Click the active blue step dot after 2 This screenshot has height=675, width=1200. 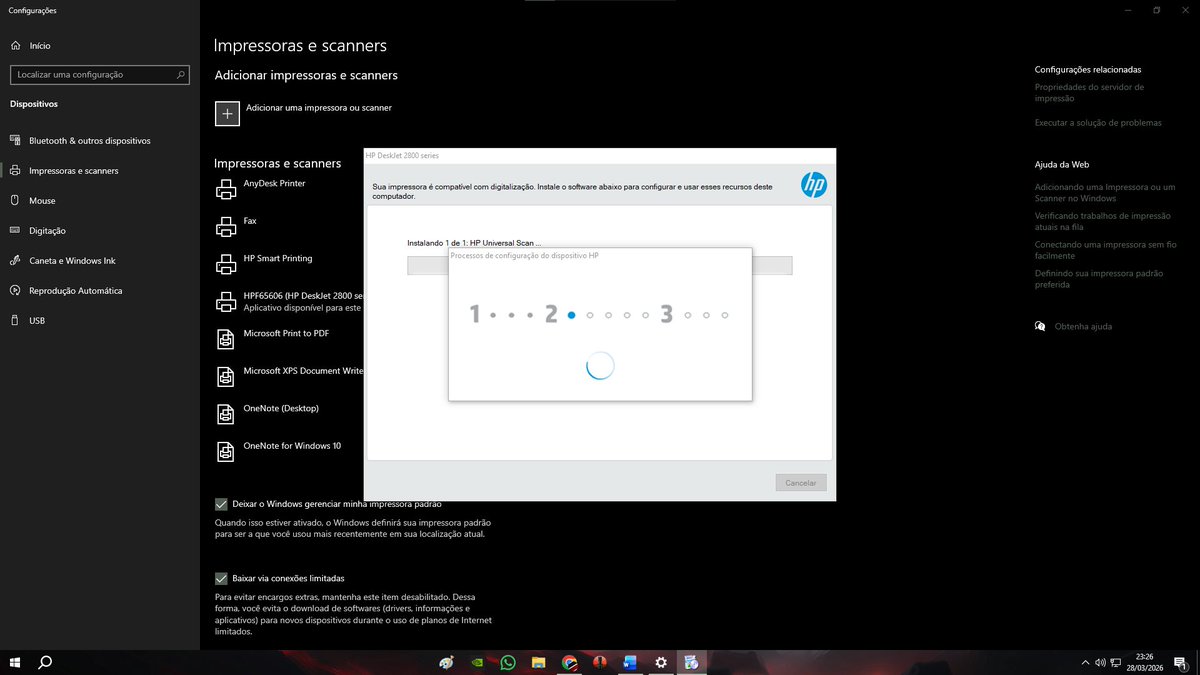[571, 315]
